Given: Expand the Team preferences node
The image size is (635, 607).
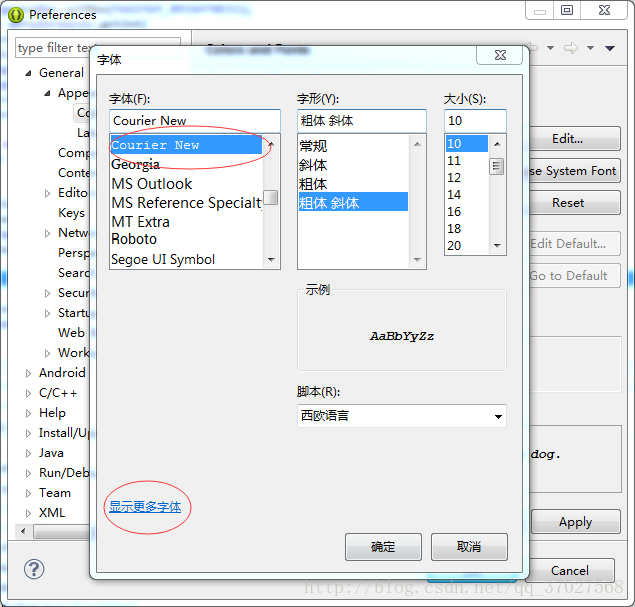Looking at the screenshot, I should tap(28, 493).
